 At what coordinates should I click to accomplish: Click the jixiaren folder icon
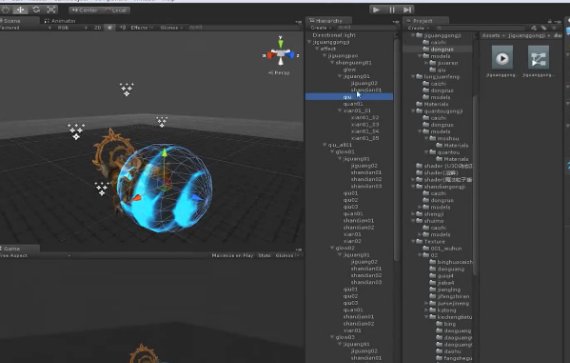pos(432,63)
